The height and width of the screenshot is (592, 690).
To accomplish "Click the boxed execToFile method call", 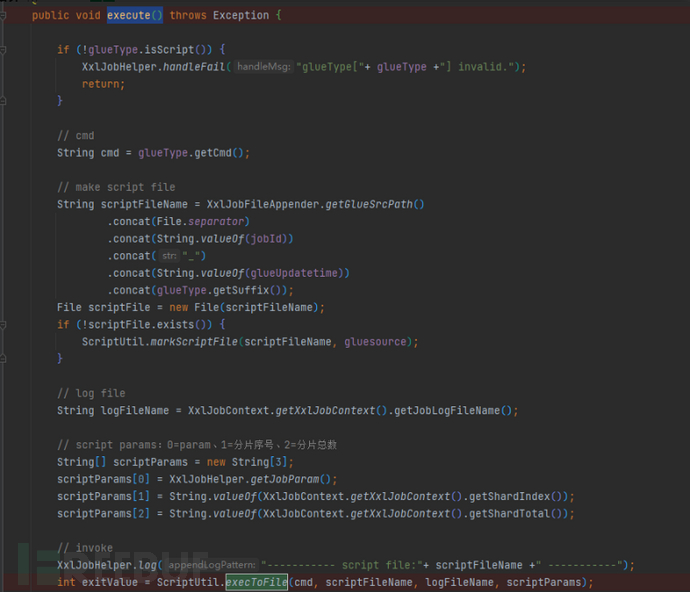I will [x=257, y=582].
